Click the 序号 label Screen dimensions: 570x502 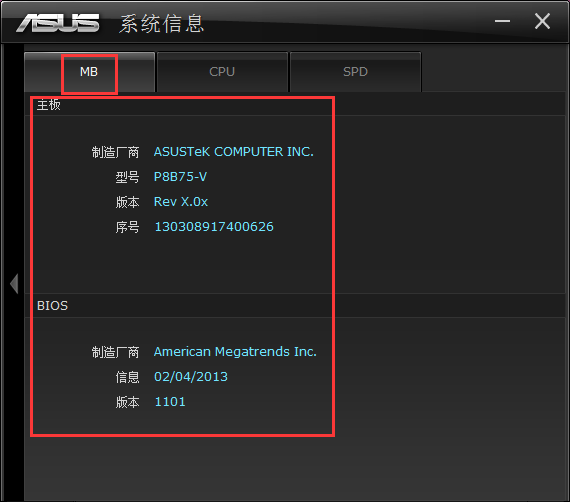127,227
